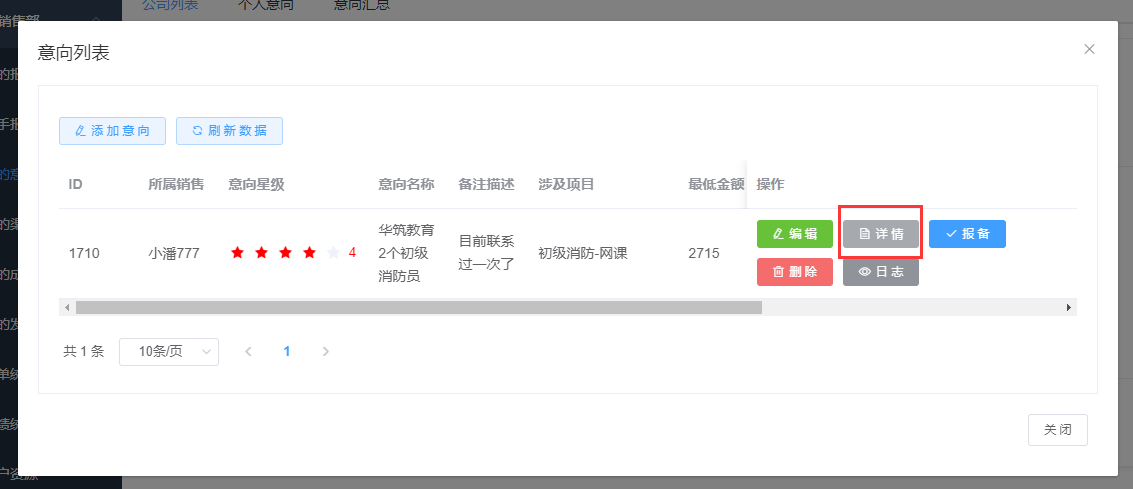The image size is (1133, 489).
Task: Click the 添加意向 button with pencil icon
Action: [112, 131]
